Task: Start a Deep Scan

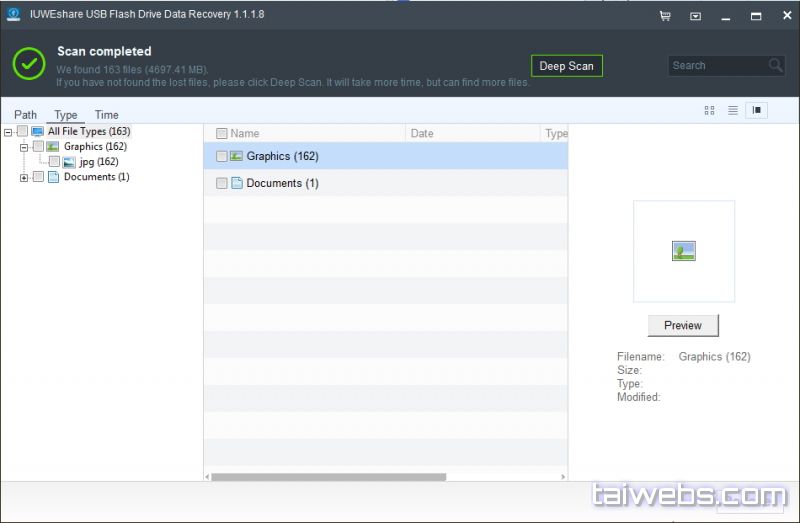Action: click(566, 66)
